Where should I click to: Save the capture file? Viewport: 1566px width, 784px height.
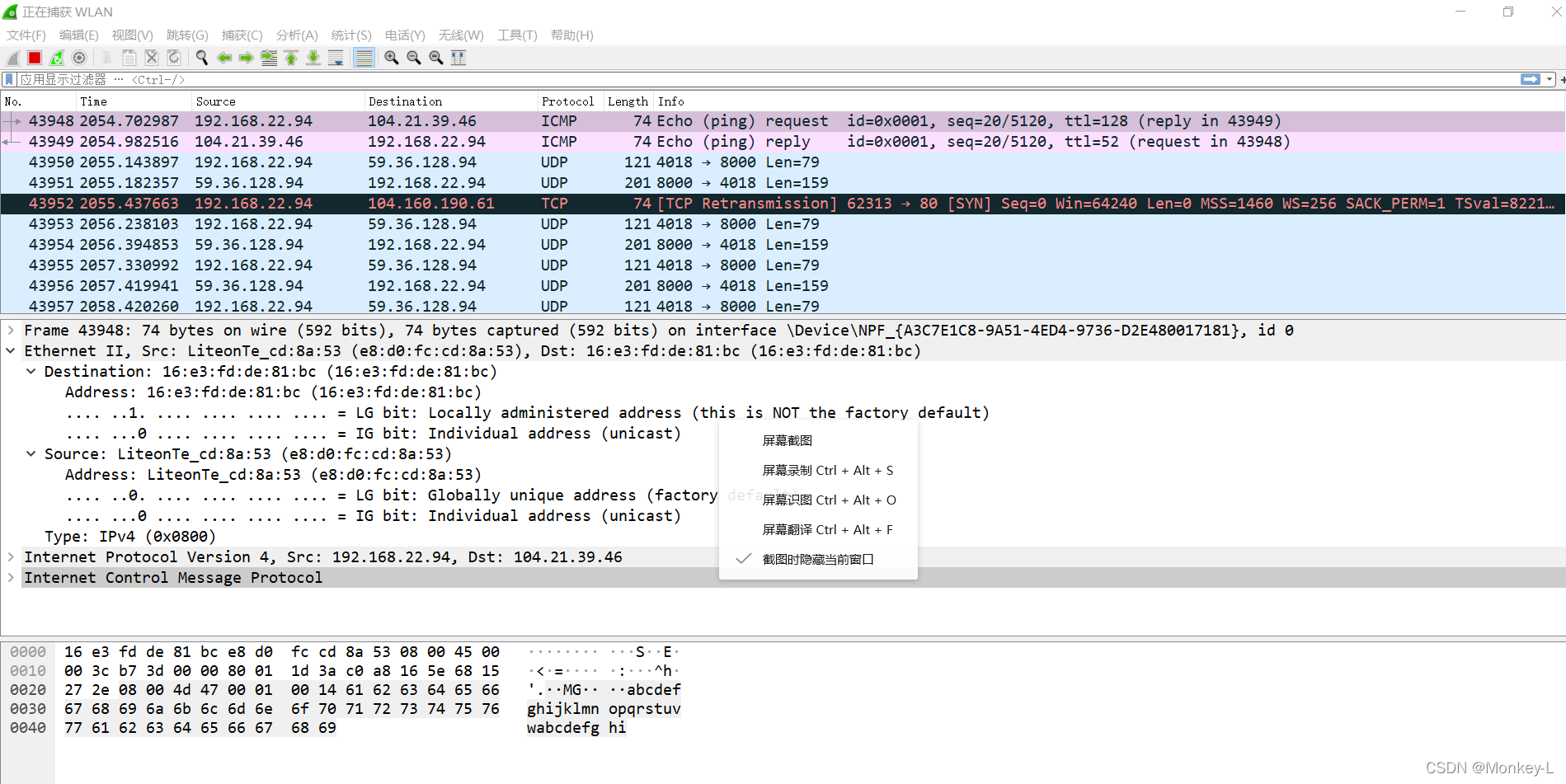(x=129, y=58)
